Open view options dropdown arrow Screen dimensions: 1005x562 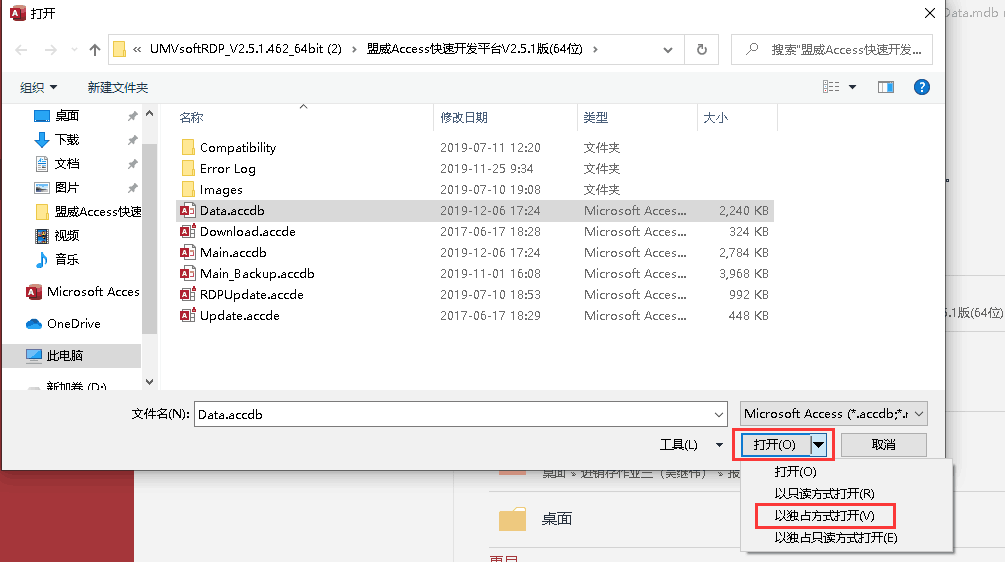[x=852, y=87]
